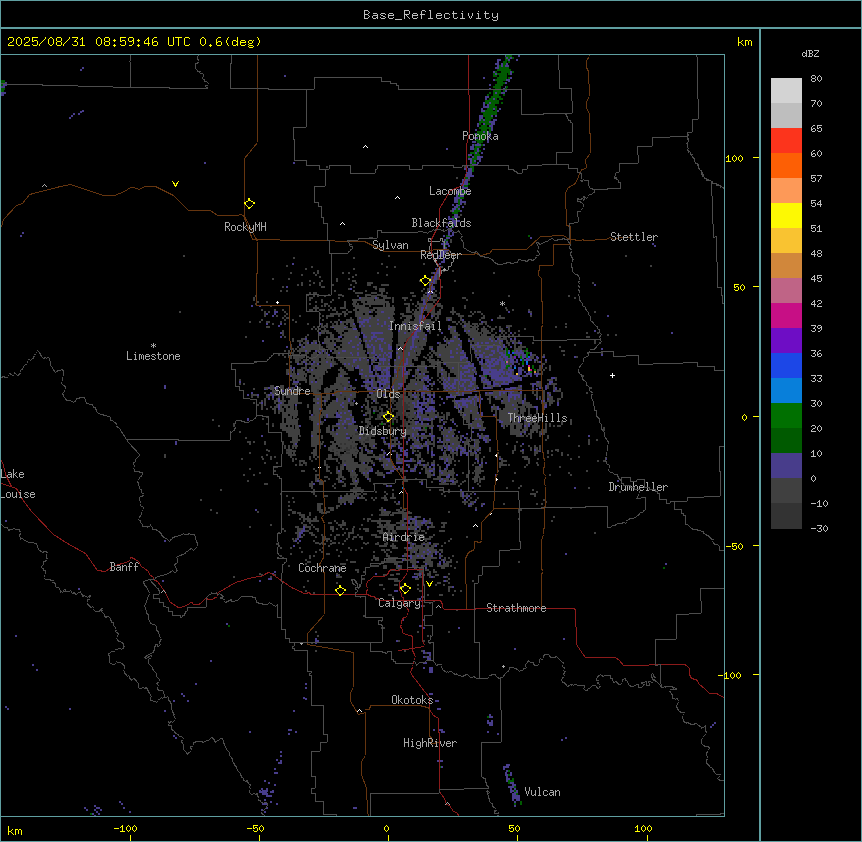Click the Didsbury town label
The image size is (862, 842).
coord(382,431)
